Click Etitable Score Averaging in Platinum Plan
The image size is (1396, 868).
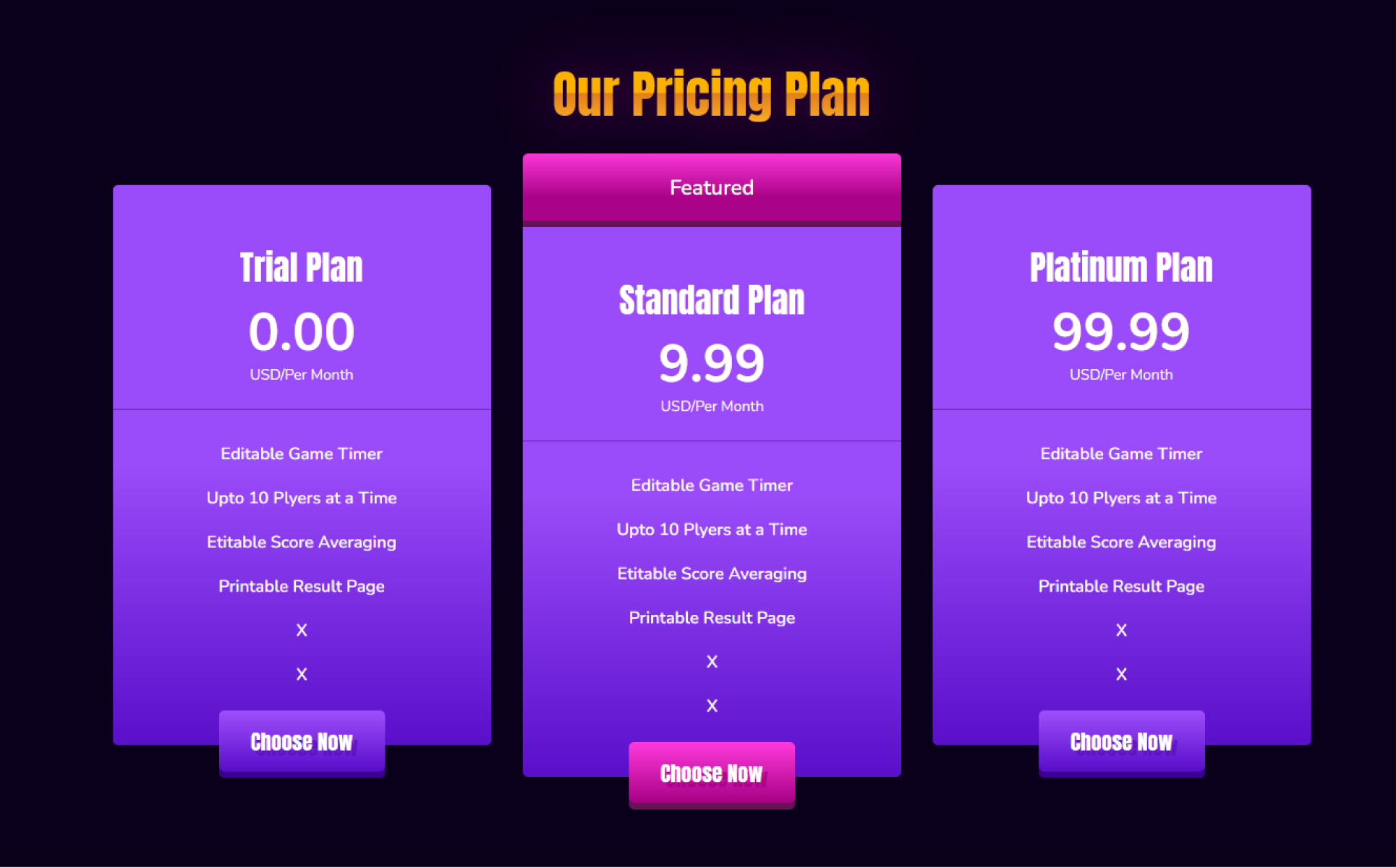pyautogui.click(x=1121, y=542)
